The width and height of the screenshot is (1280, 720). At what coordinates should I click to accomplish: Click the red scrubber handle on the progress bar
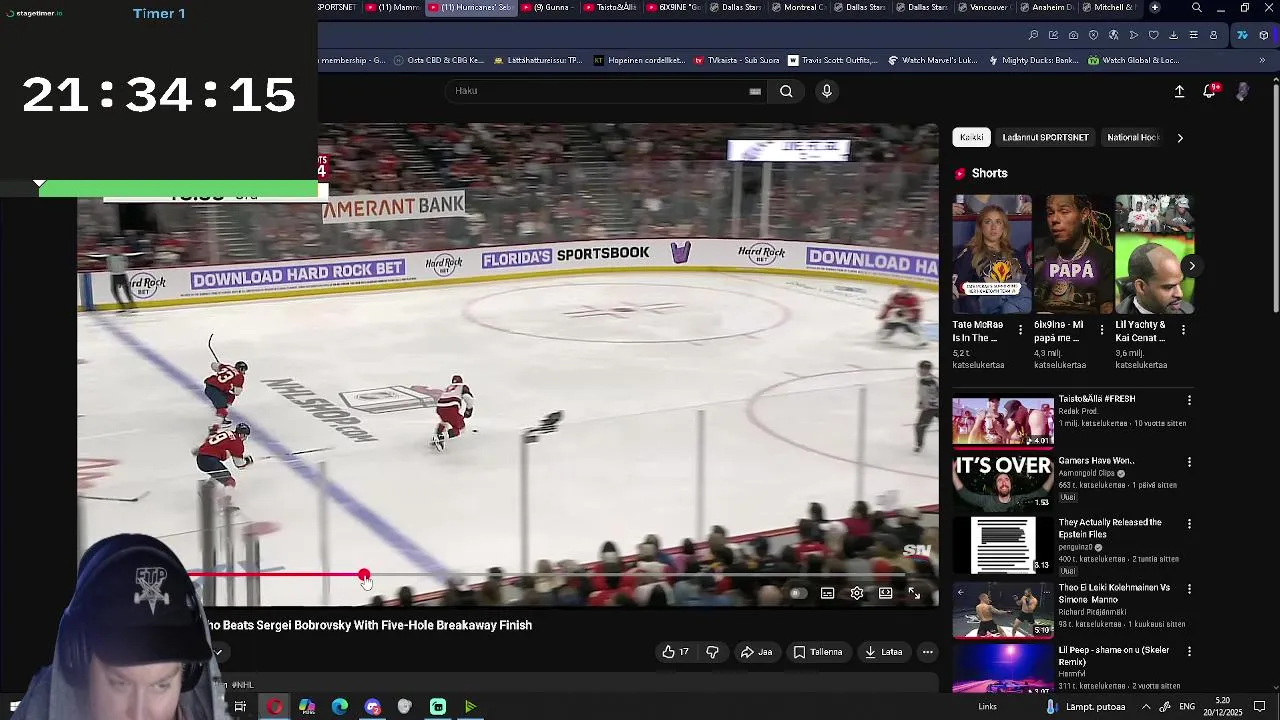tap(364, 576)
